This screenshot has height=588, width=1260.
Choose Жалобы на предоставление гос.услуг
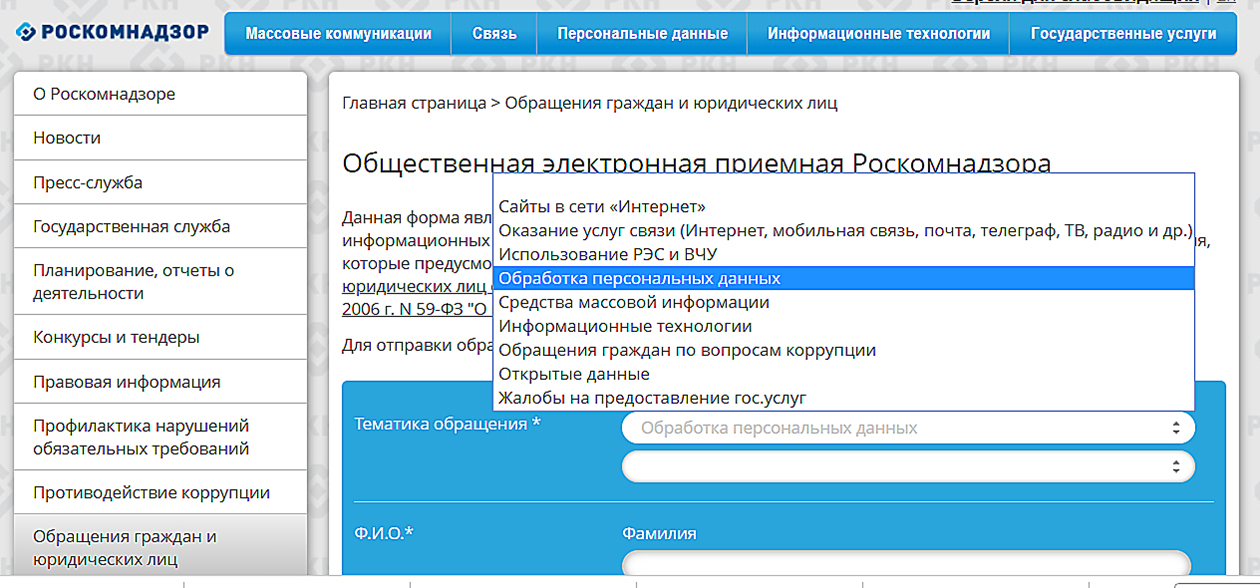(844, 398)
